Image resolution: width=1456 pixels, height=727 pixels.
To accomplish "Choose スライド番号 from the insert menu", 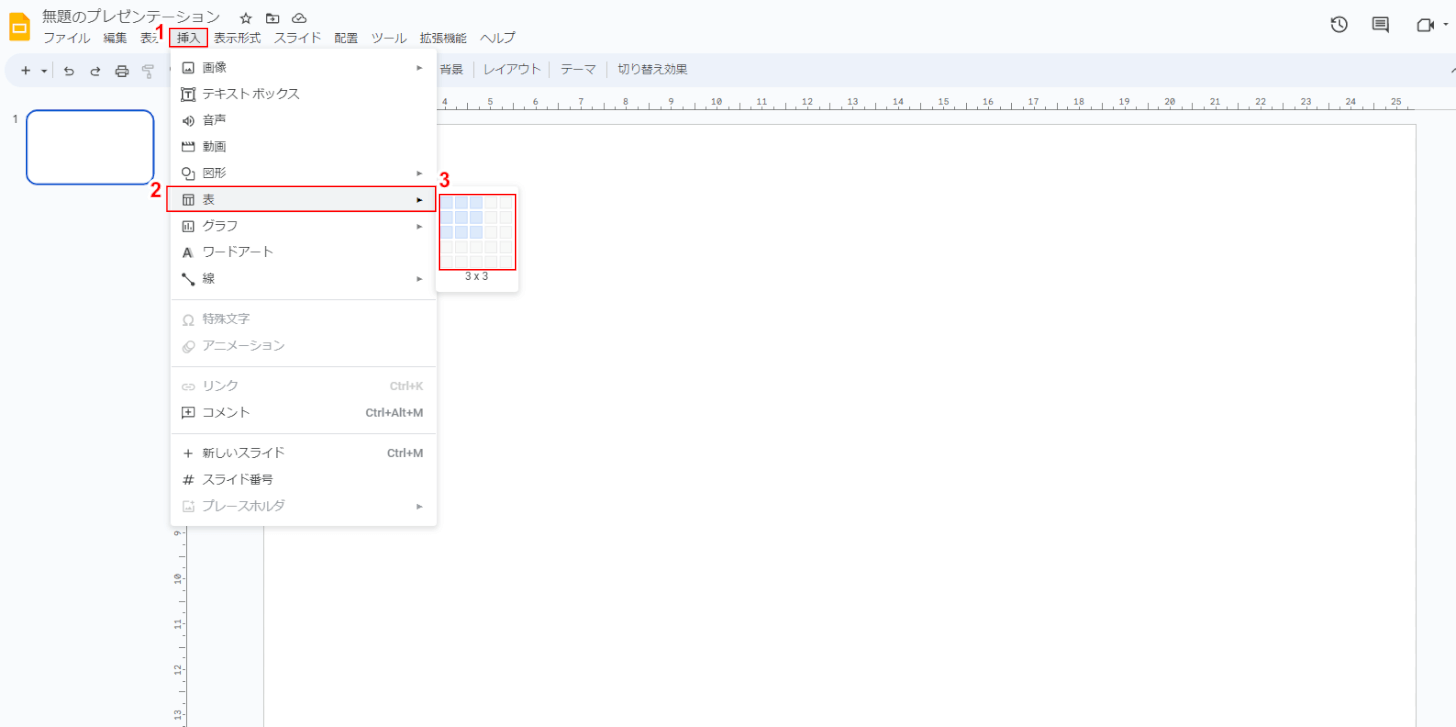I will [x=303, y=479].
